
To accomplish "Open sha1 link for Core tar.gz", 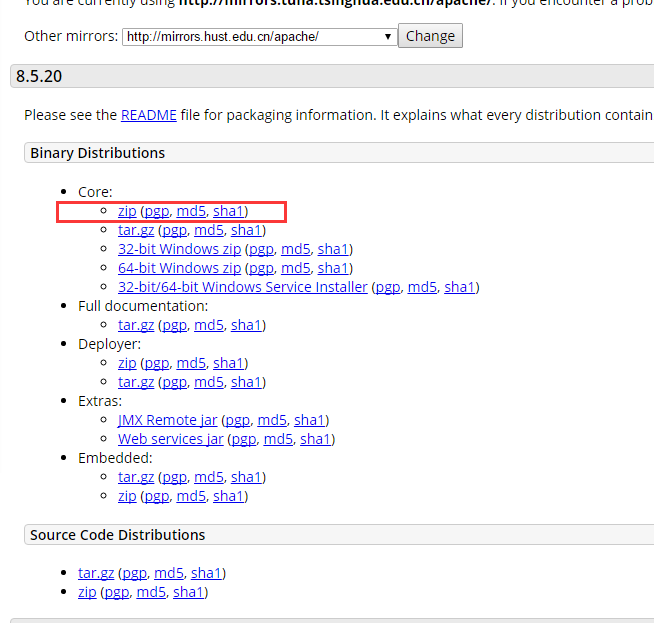I will tap(246, 230).
